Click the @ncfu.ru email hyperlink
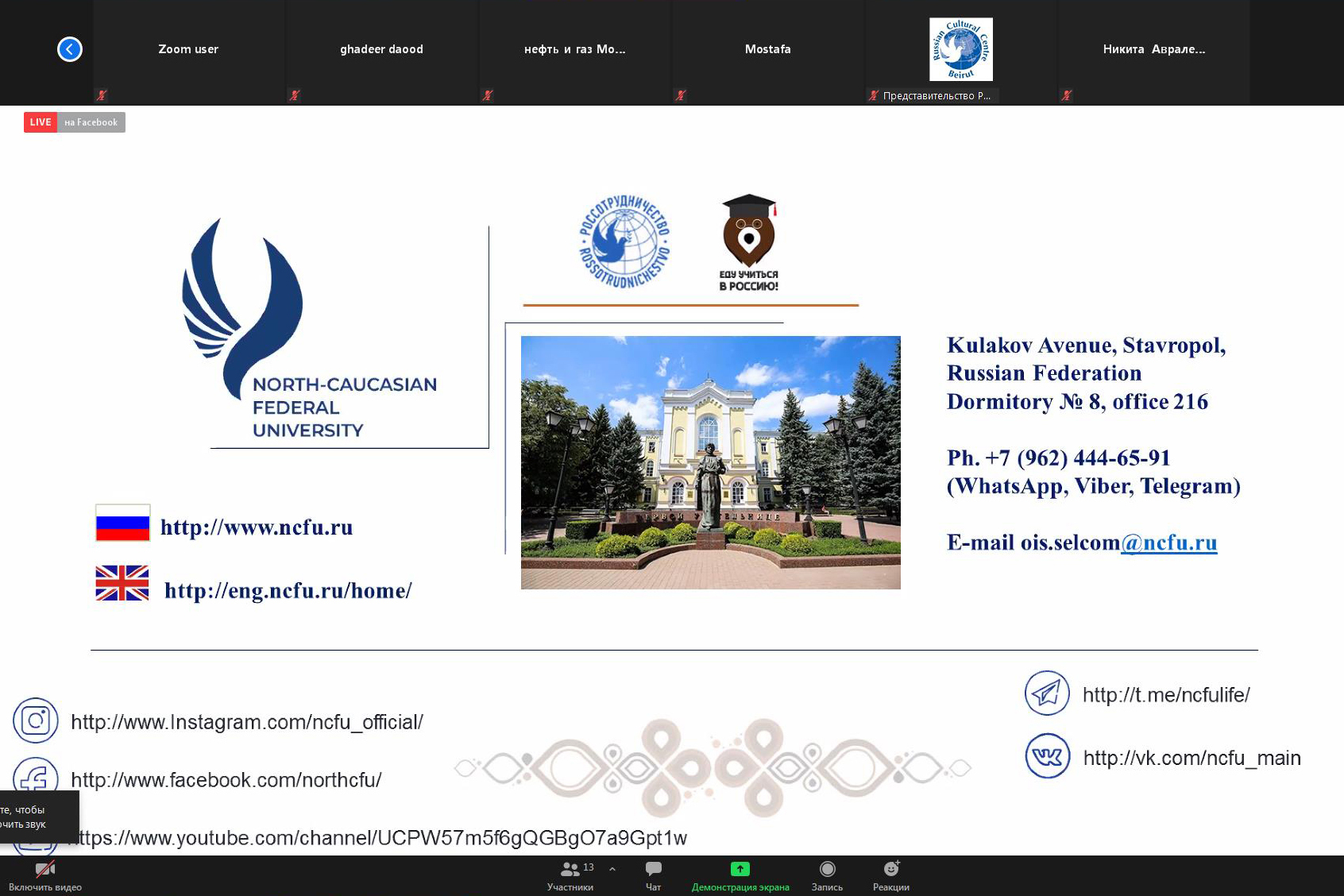The height and width of the screenshot is (896, 1344). pyautogui.click(x=1168, y=543)
